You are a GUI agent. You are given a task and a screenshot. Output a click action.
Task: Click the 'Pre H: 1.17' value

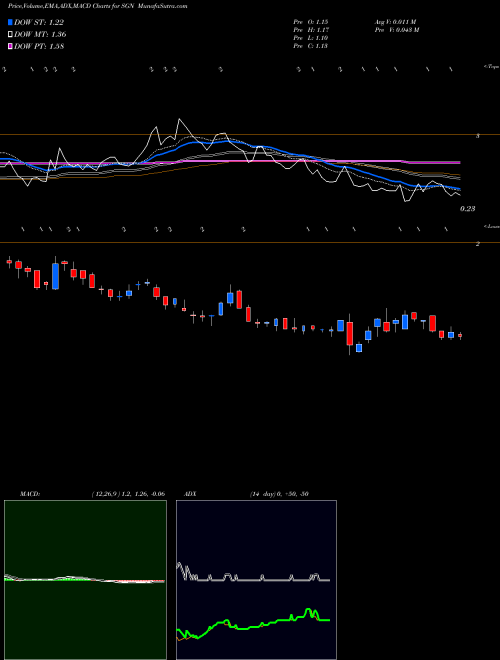[311, 30]
